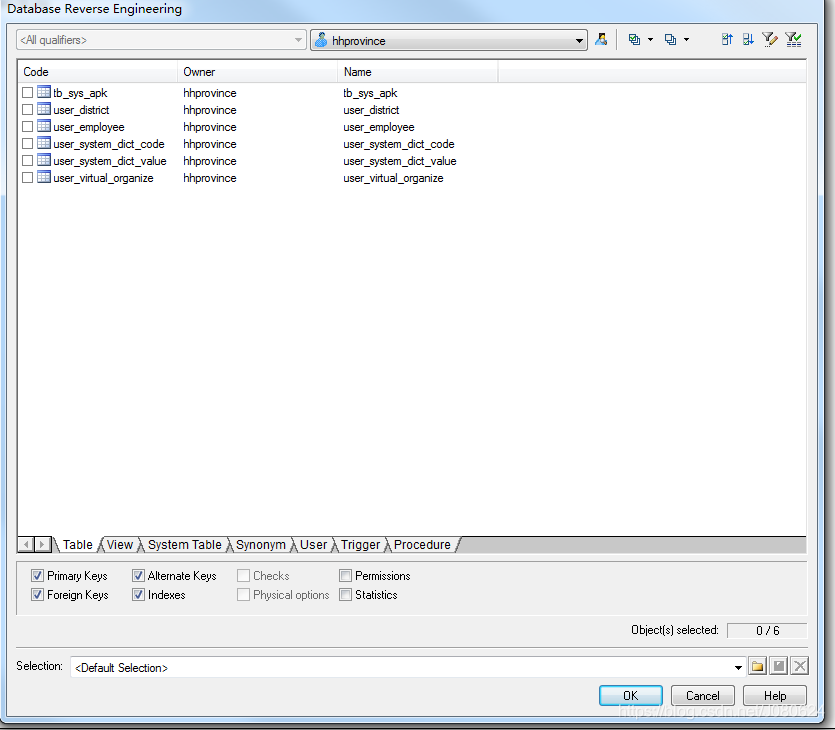Check the tb_sys_apk table checkbox
Screen dimensions: 835x730
click(x=28, y=93)
